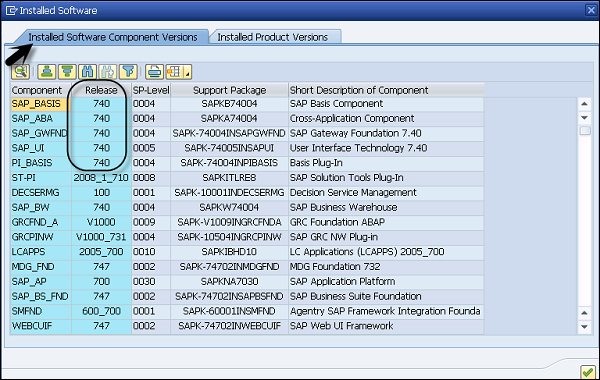The image size is (600, 380).
Task: Select Installed Software Component Versions tab
Action: (x=112, y=37)
